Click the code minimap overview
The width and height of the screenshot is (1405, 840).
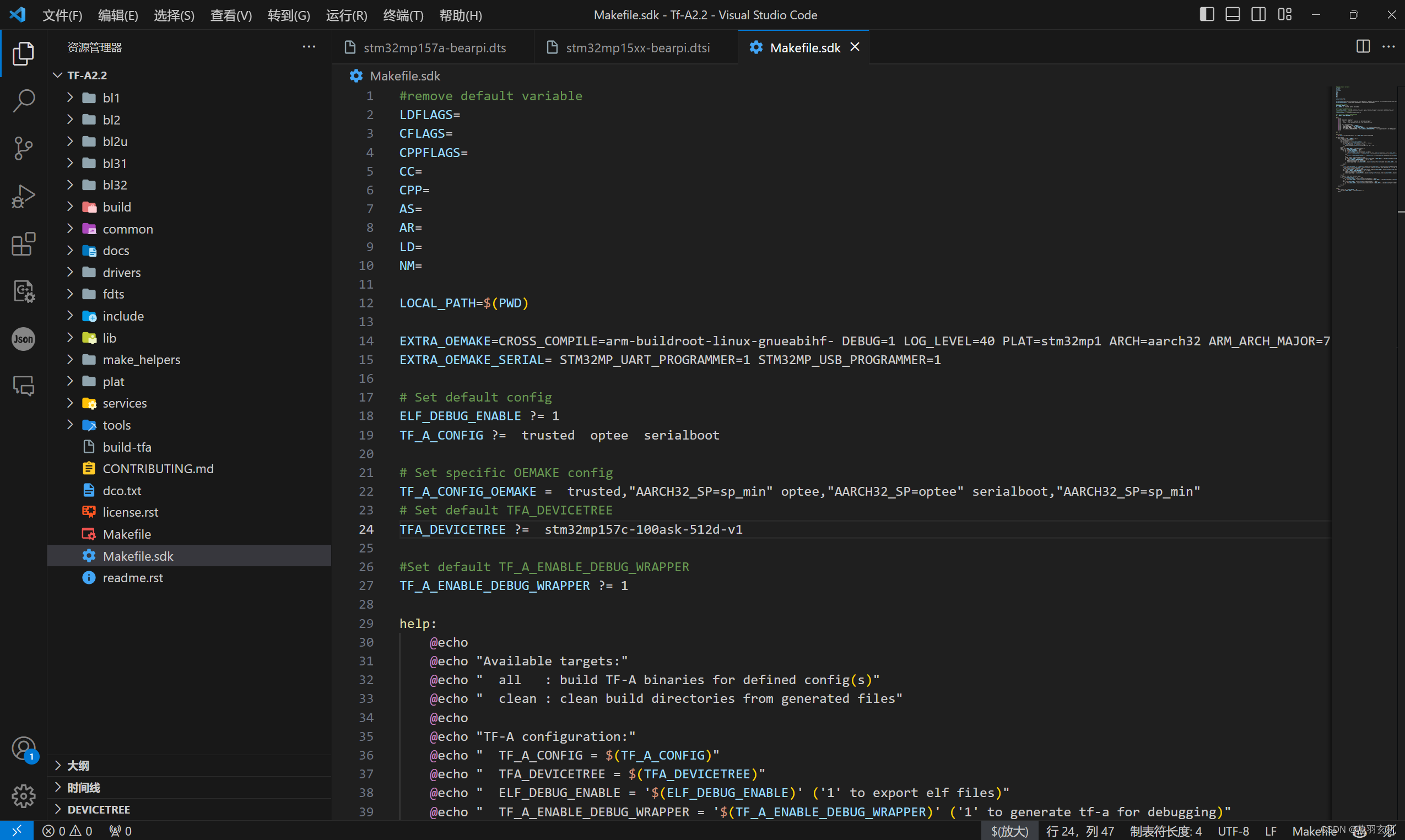[1366, 139]
